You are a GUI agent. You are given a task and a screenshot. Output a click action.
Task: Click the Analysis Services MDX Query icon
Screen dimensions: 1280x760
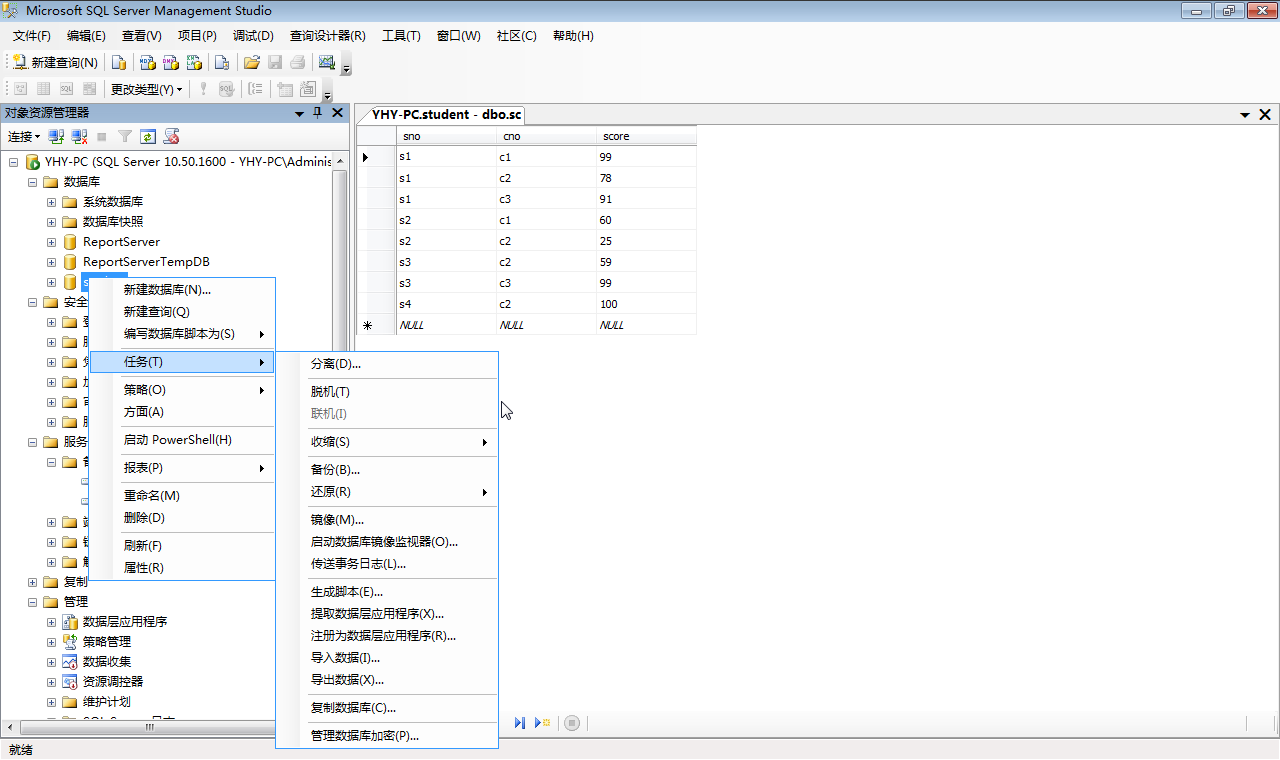click(x=147, y=62)
